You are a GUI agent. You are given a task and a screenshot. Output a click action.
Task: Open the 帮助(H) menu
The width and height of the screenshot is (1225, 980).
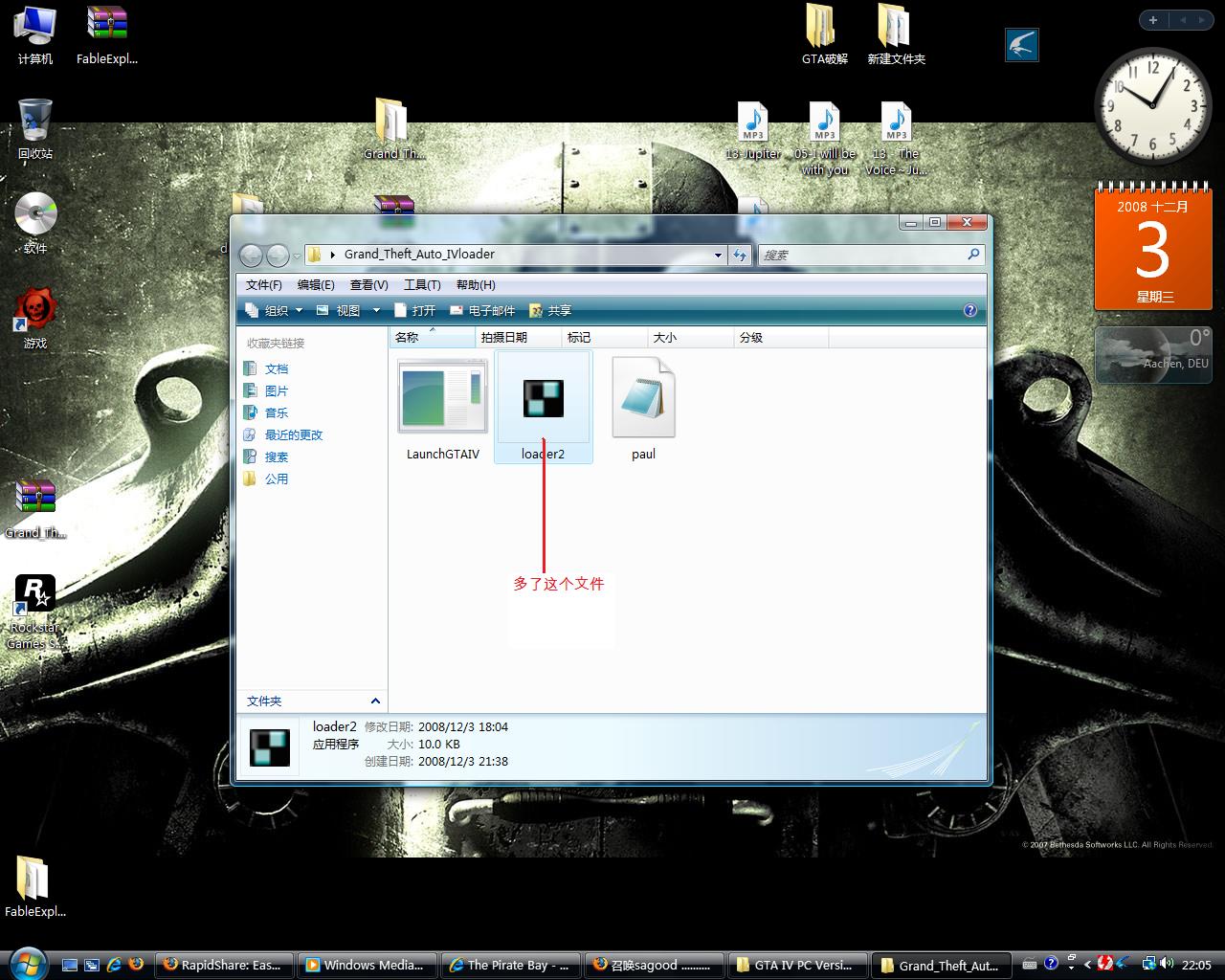(x=476, y=284)
